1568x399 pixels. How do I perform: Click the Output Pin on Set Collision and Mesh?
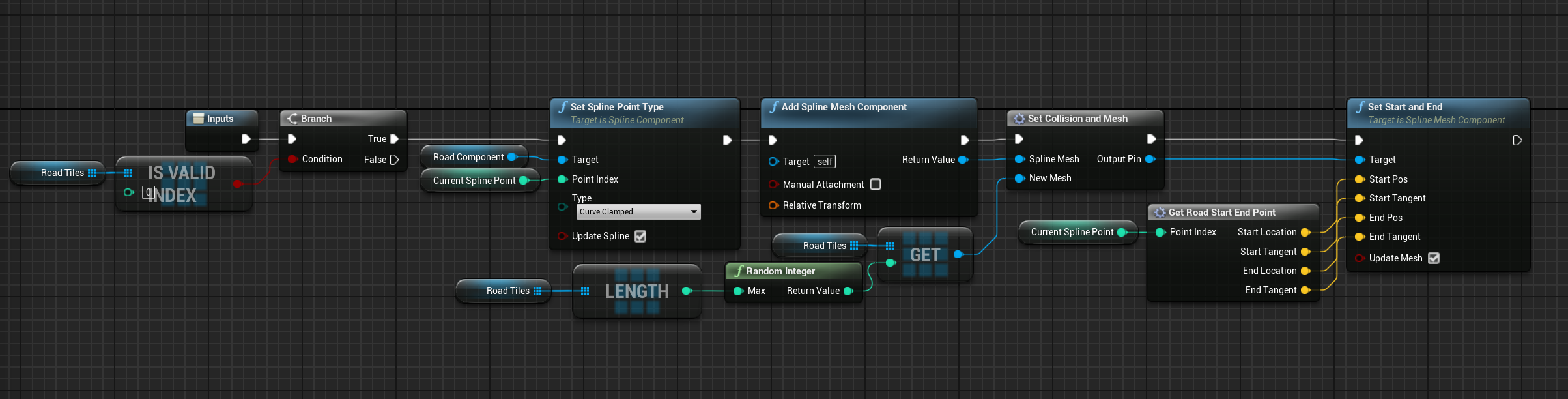click(x=1150, y=159)
